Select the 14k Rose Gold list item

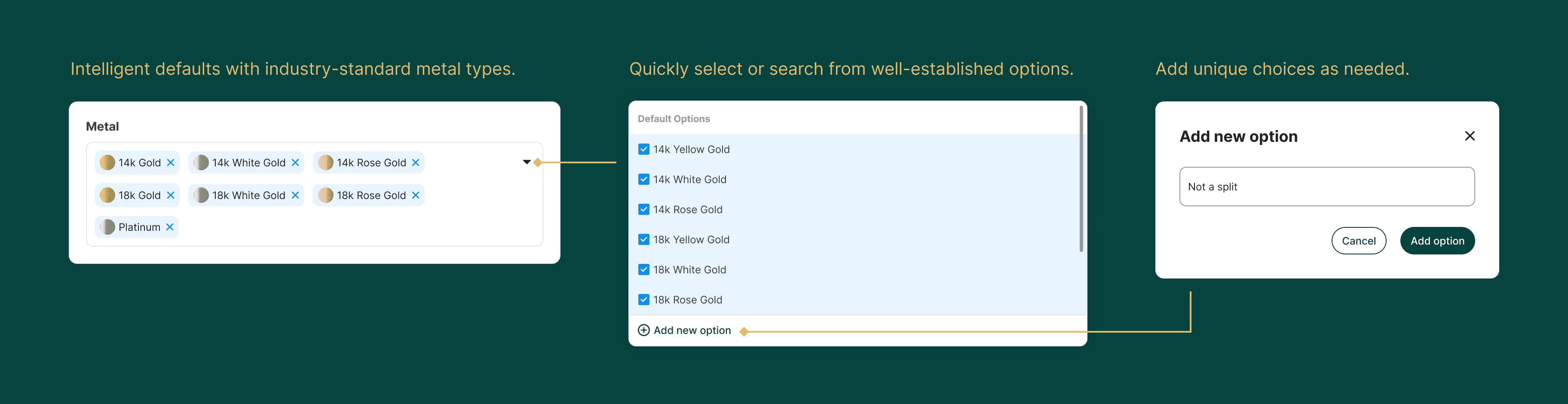pyautogui.click(x=688, y=210)
